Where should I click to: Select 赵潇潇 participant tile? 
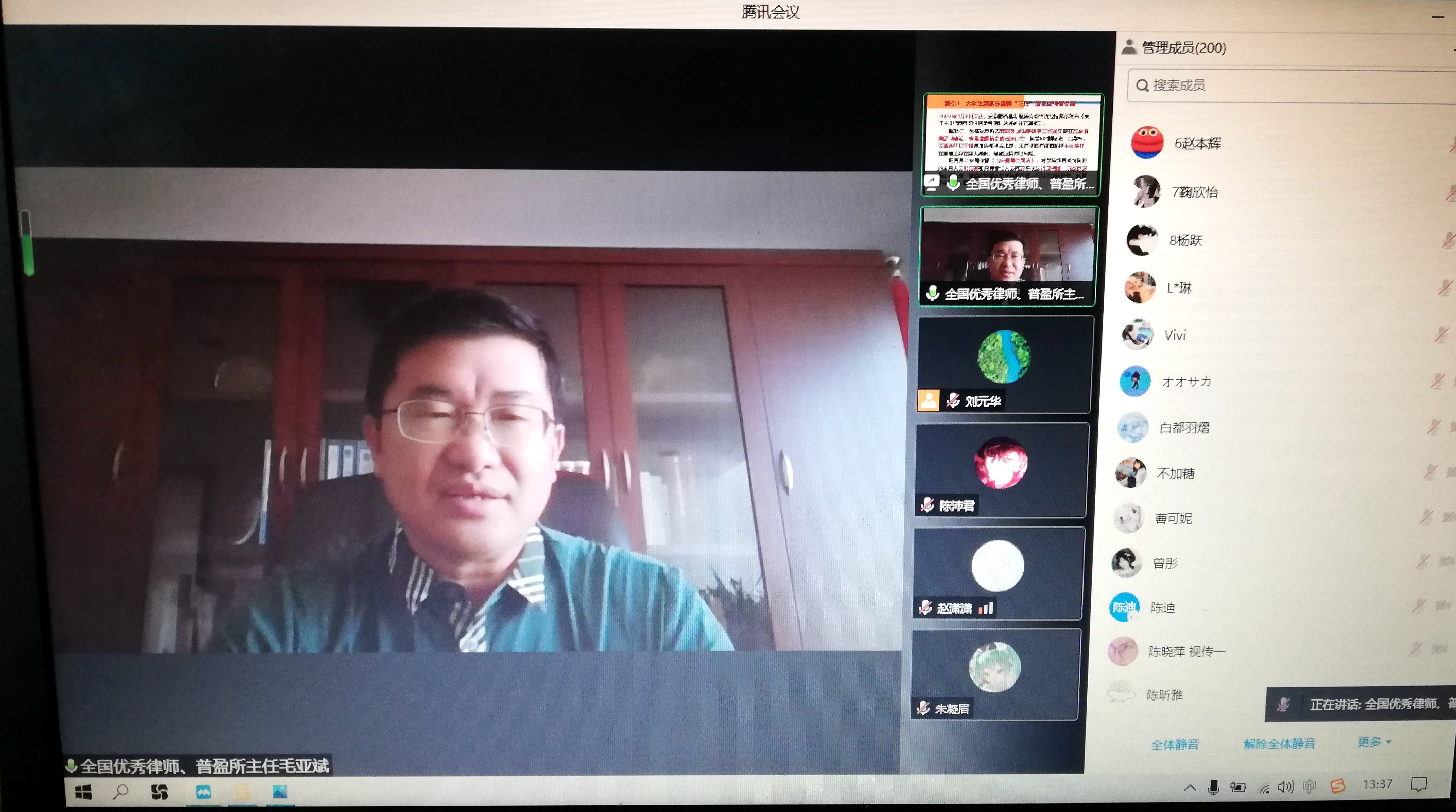(998, 573)
